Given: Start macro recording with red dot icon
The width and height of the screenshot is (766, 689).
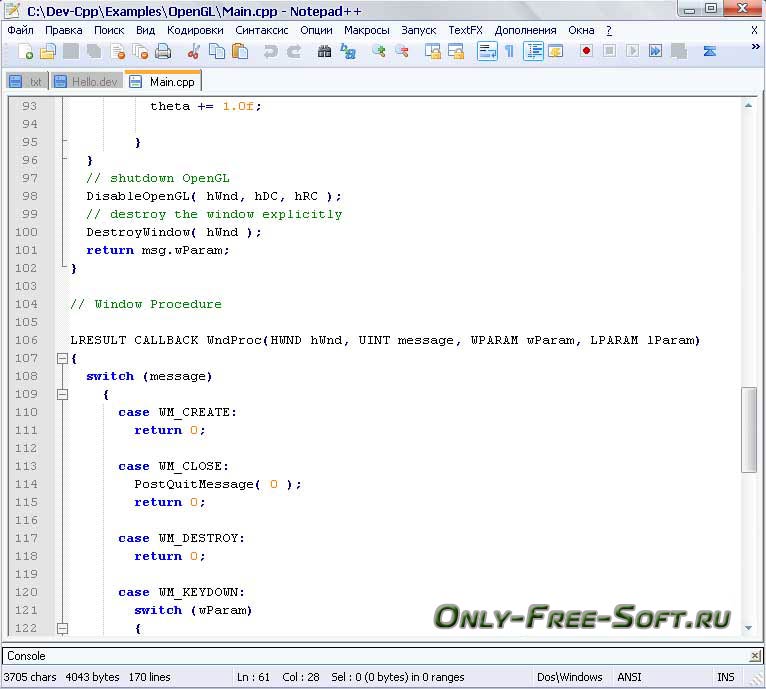Looking at the screenshot, I should (x=586, y=51).
